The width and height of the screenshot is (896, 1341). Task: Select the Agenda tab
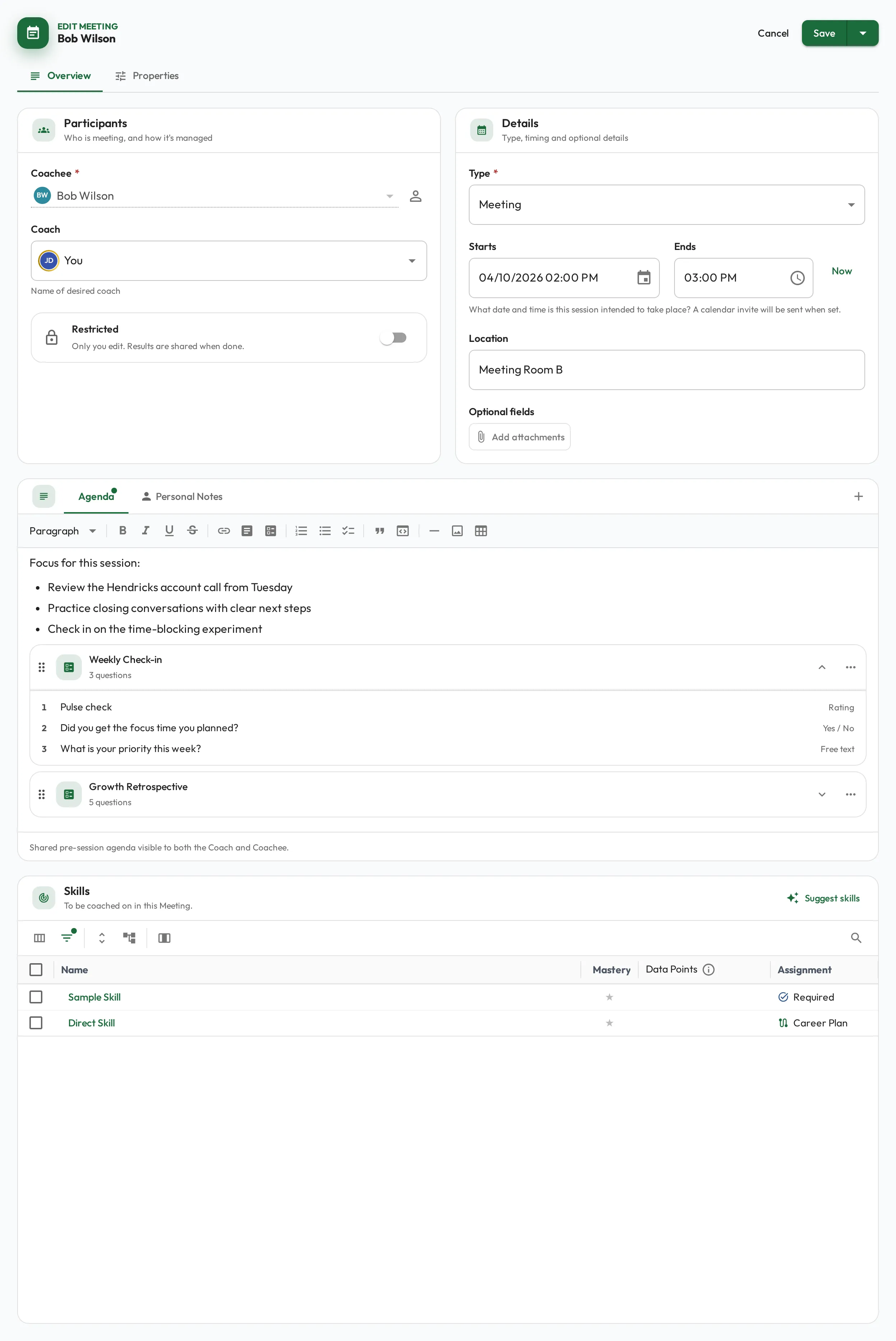tap(96, 497)
